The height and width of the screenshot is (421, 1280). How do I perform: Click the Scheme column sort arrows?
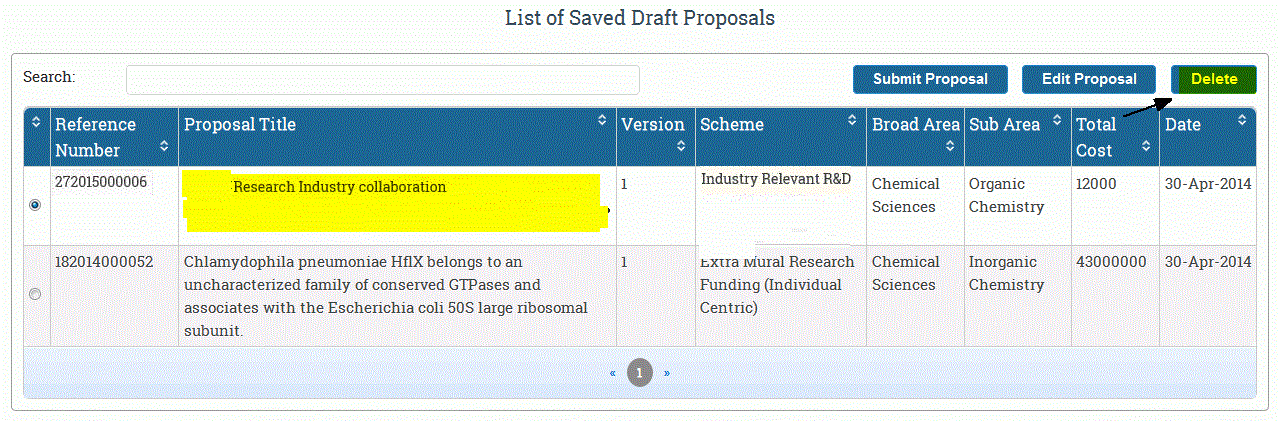851,120
